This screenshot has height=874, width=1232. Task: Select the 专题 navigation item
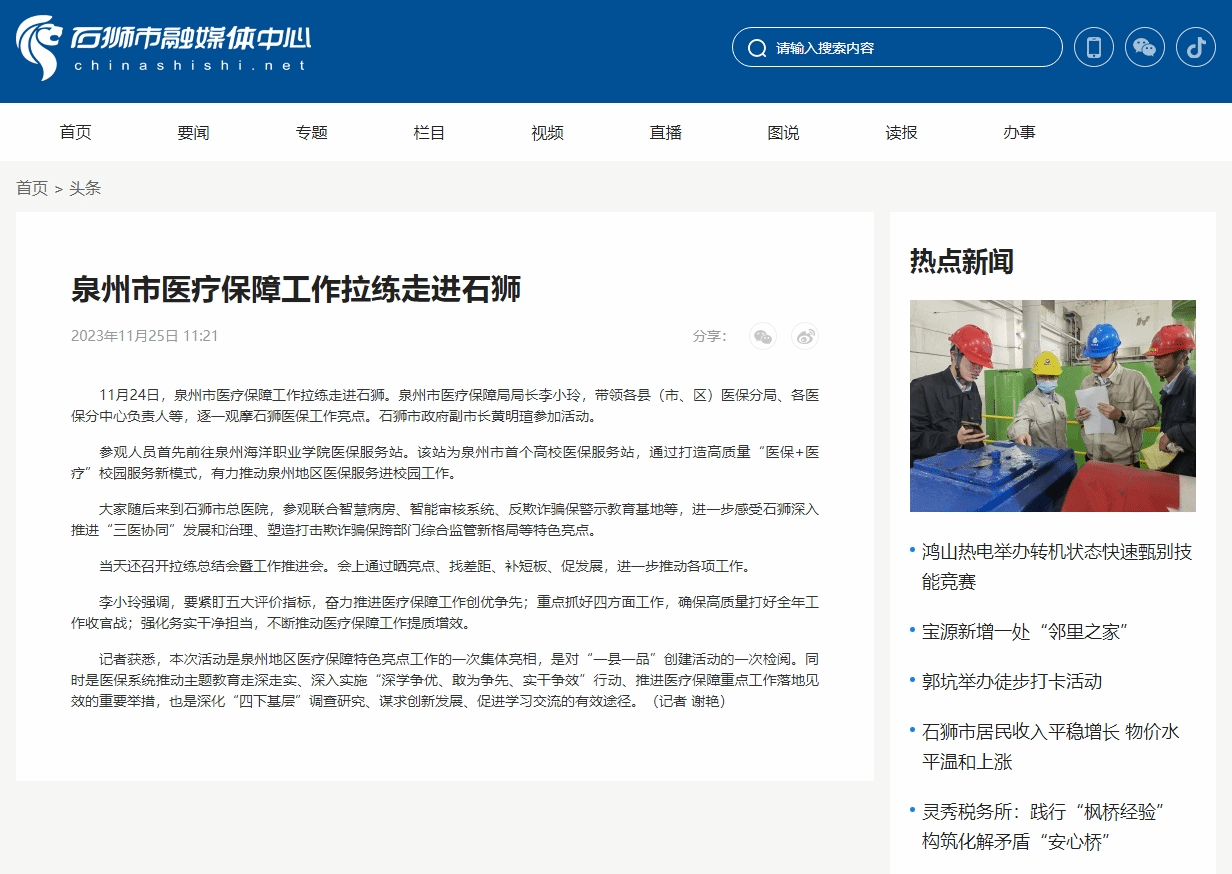311,132
